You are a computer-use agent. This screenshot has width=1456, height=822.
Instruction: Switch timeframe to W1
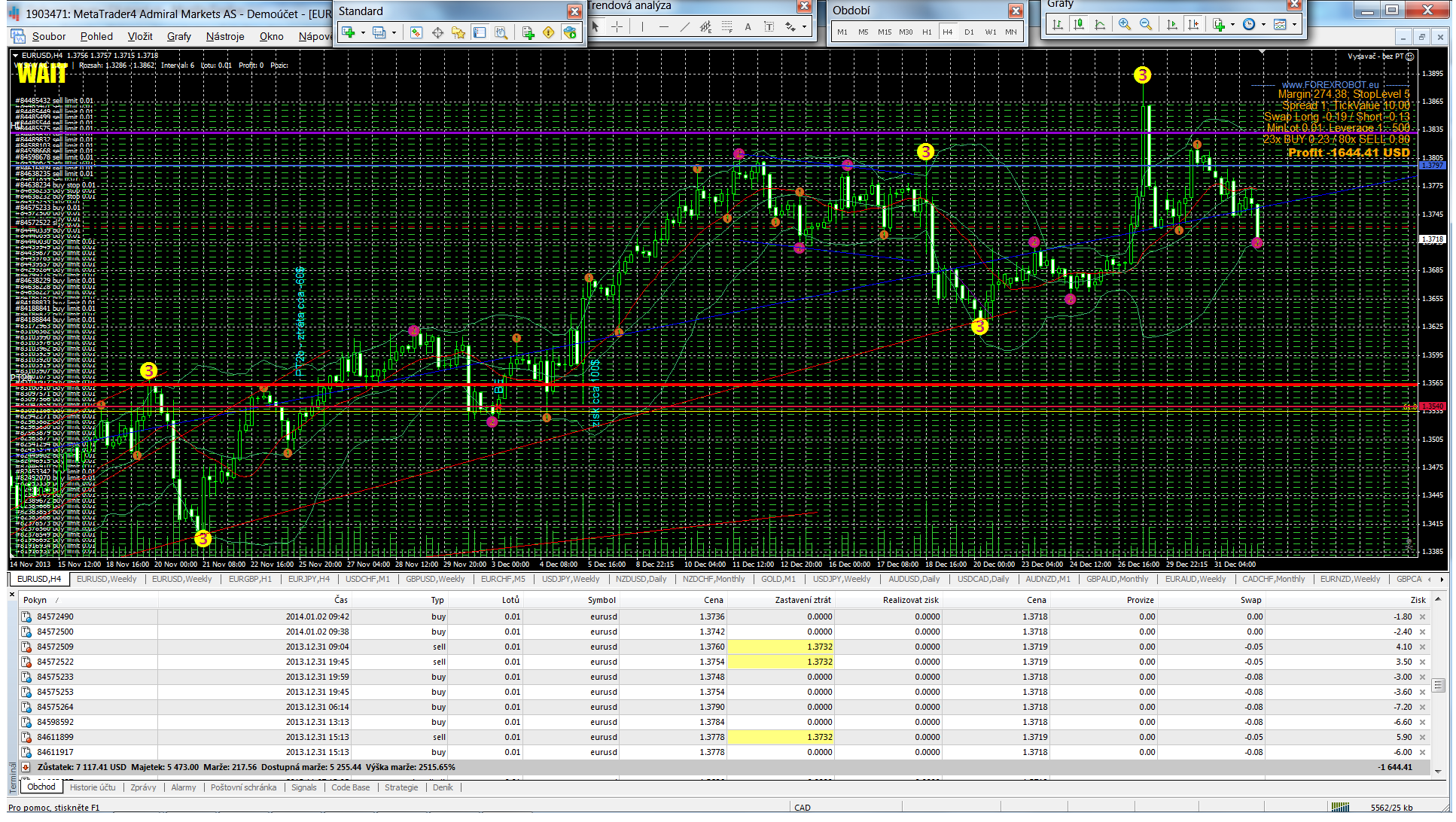[990, 32]
